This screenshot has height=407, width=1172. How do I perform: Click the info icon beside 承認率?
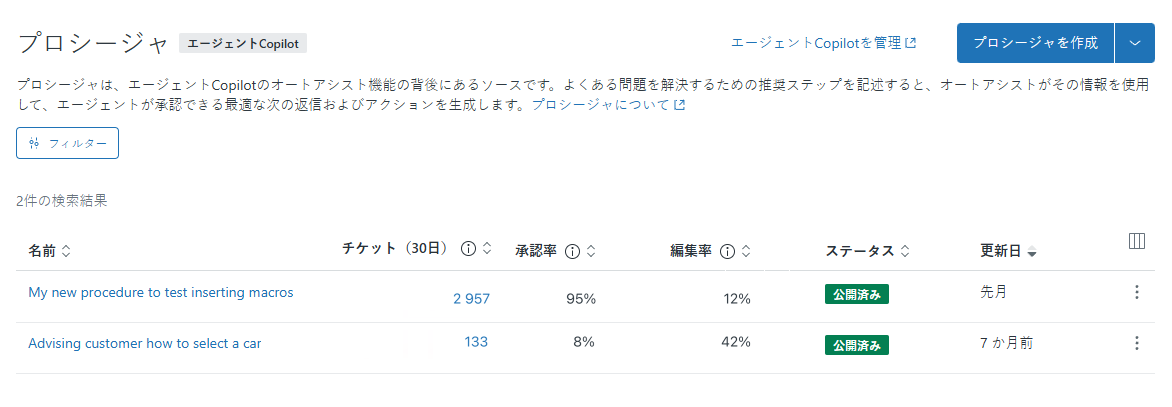pos(573,251)
